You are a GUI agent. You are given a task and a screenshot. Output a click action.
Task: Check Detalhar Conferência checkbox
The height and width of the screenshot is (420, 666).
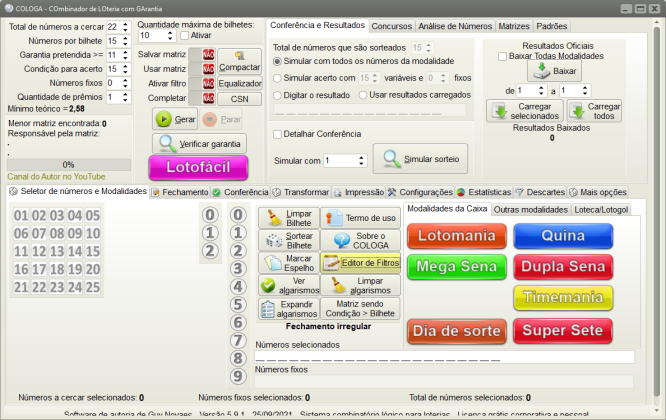[277, 134]
